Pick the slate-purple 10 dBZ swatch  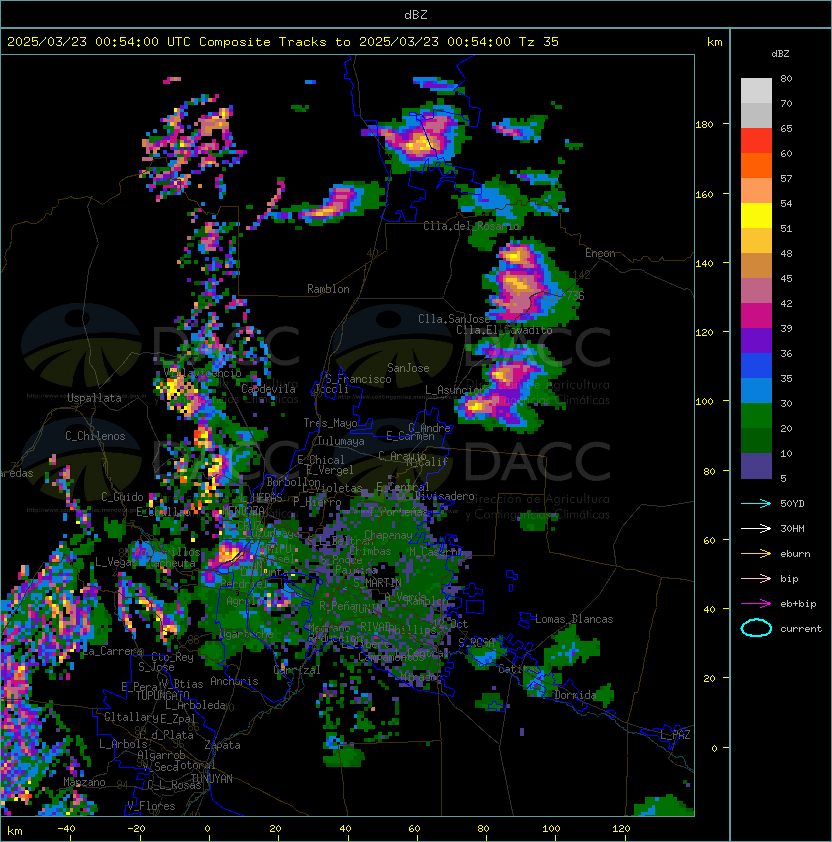pyautogui.click(x=756, y=466)
